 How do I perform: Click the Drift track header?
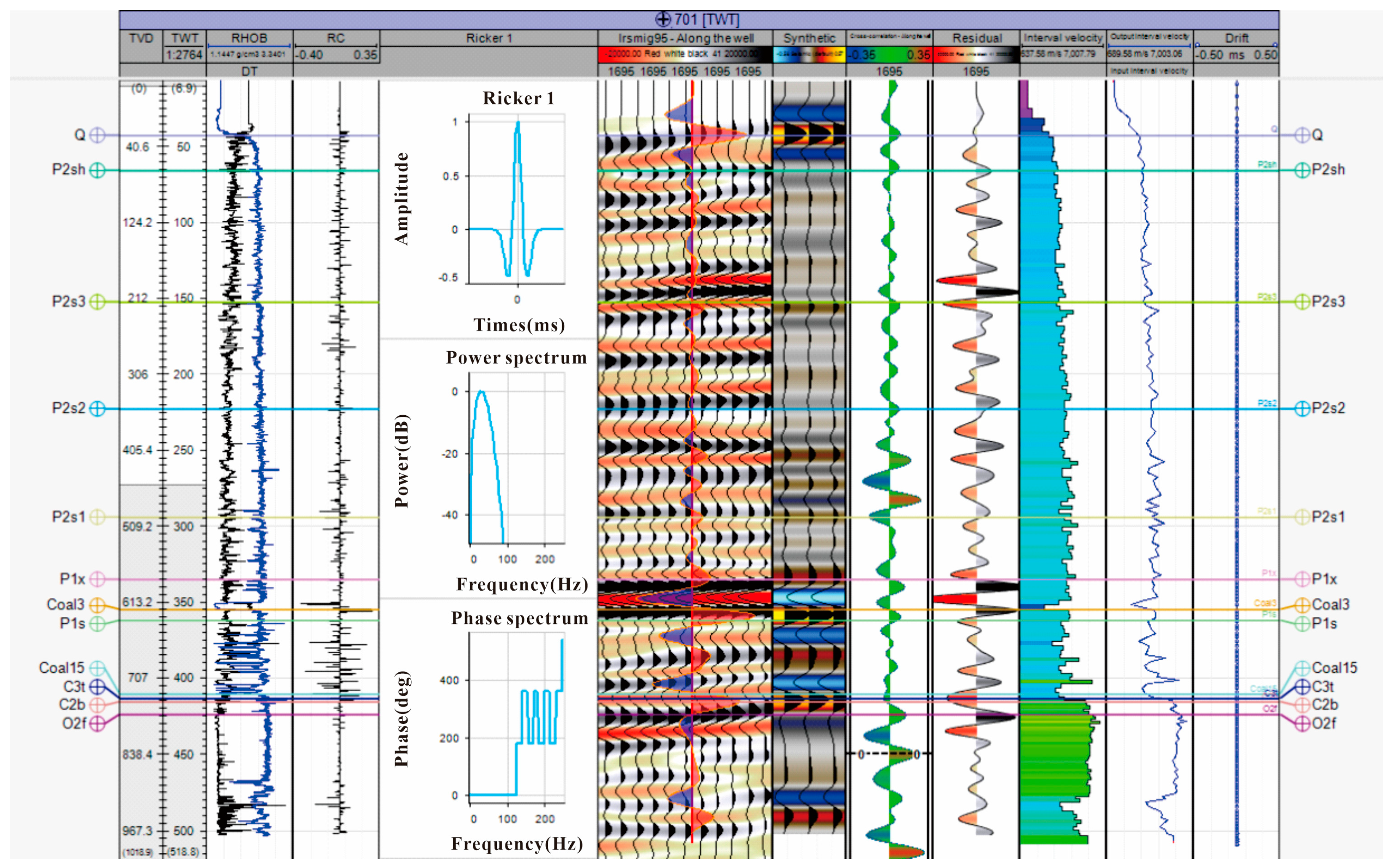tap(1236, 38)
